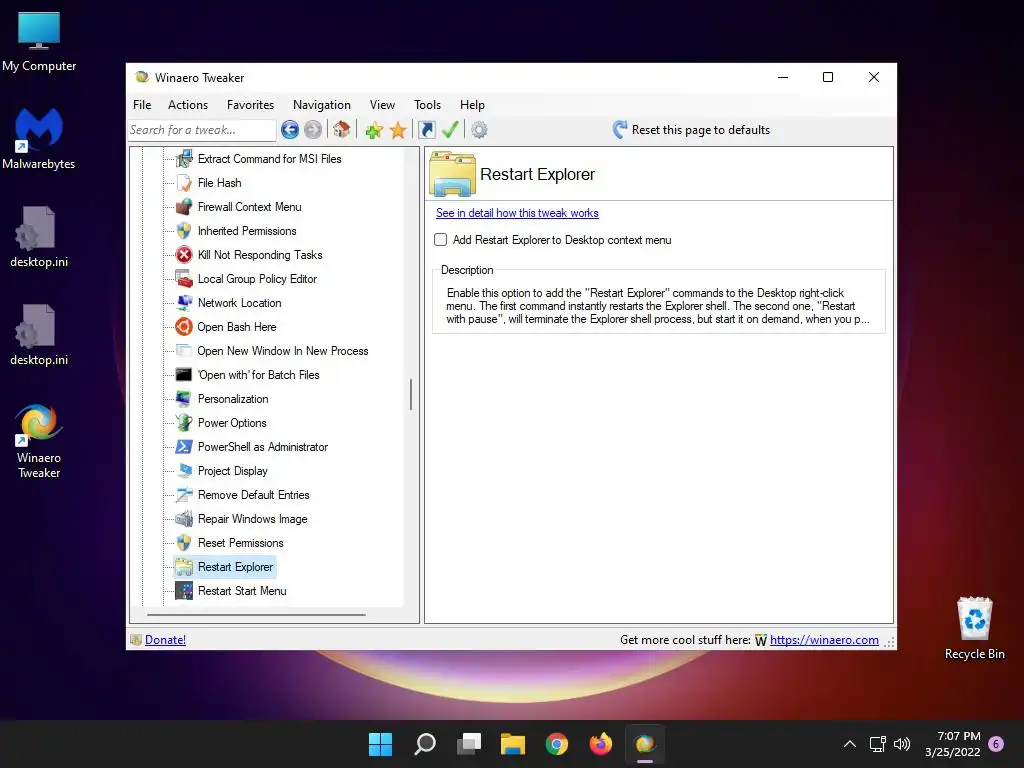Show hidden tray icons chevron
Screen dimensions: 1024x768
850,744
